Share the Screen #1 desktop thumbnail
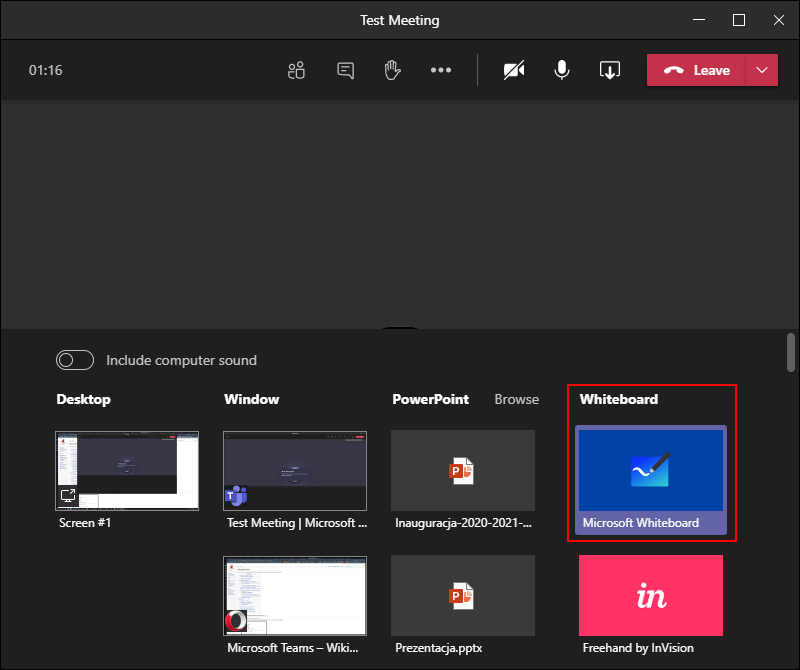 click(x=127, y=471)
